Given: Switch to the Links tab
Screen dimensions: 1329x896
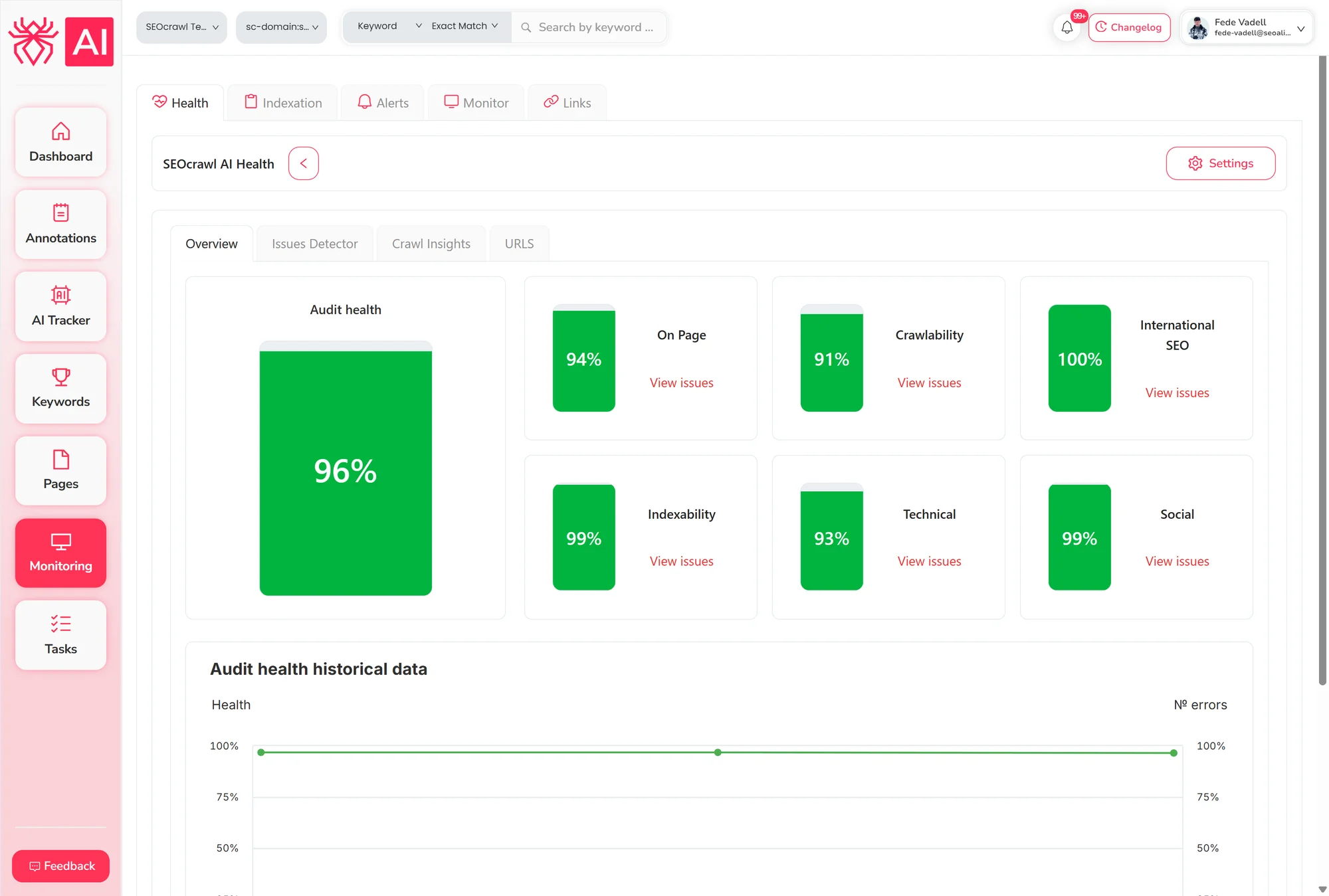Looking at the screenshot, I should pos(567,103).
